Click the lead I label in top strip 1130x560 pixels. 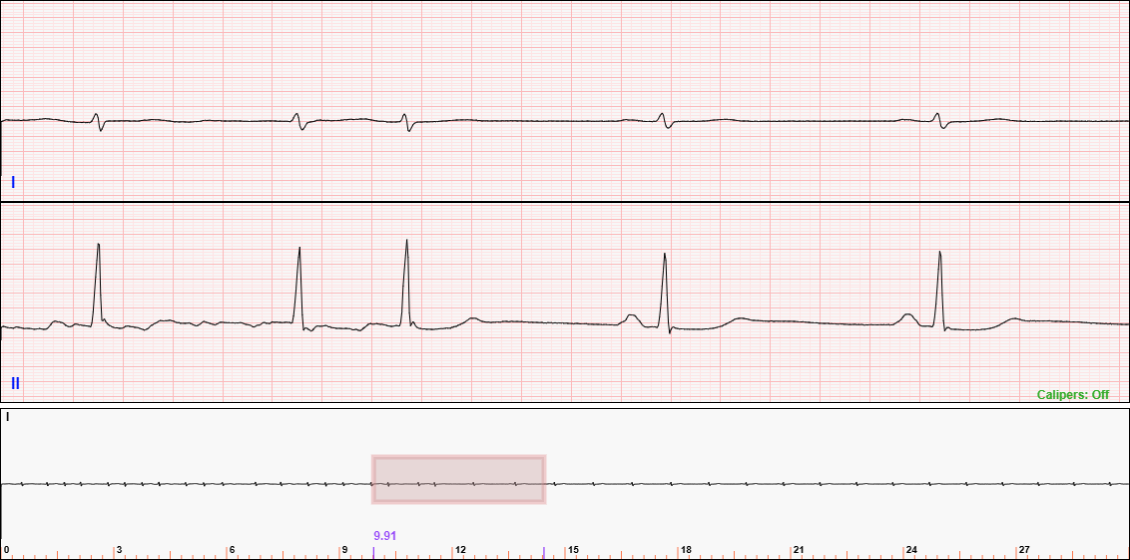pyautogui.click(x=13, y=182)
